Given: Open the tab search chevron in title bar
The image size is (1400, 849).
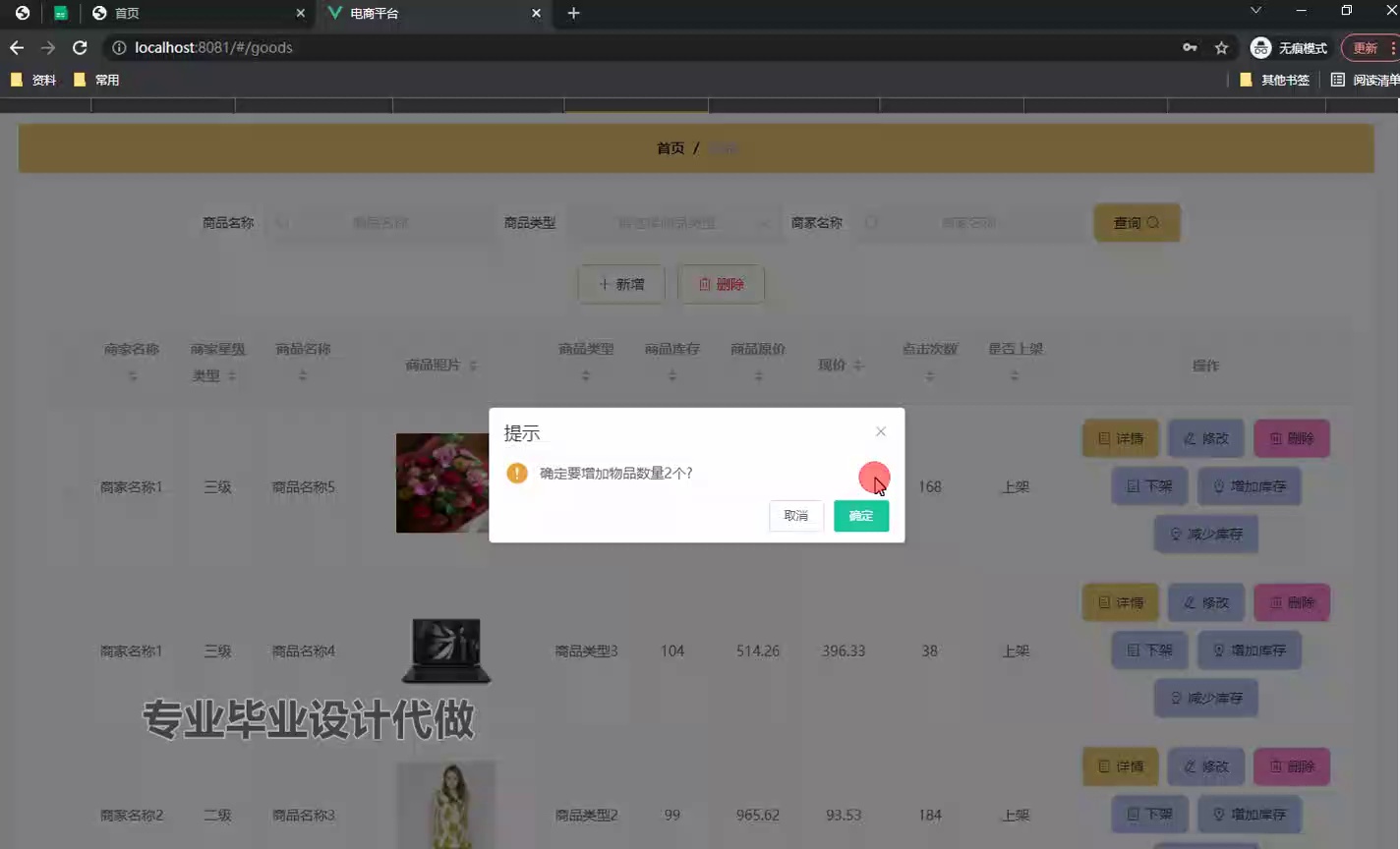Looking at the screenshot, I should coord(1255,10).
